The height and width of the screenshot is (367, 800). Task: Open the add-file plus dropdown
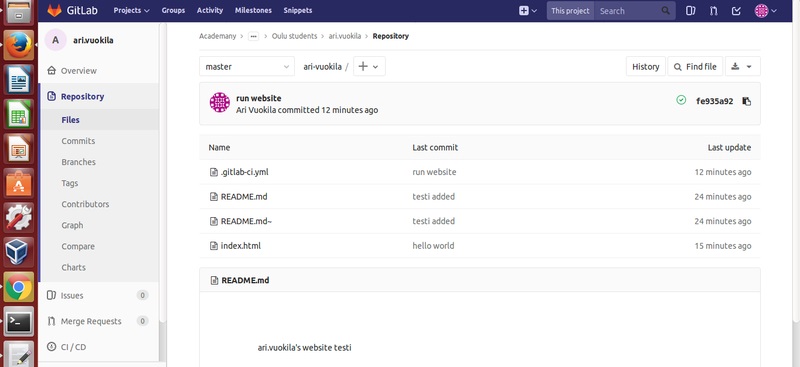[369, 66]
